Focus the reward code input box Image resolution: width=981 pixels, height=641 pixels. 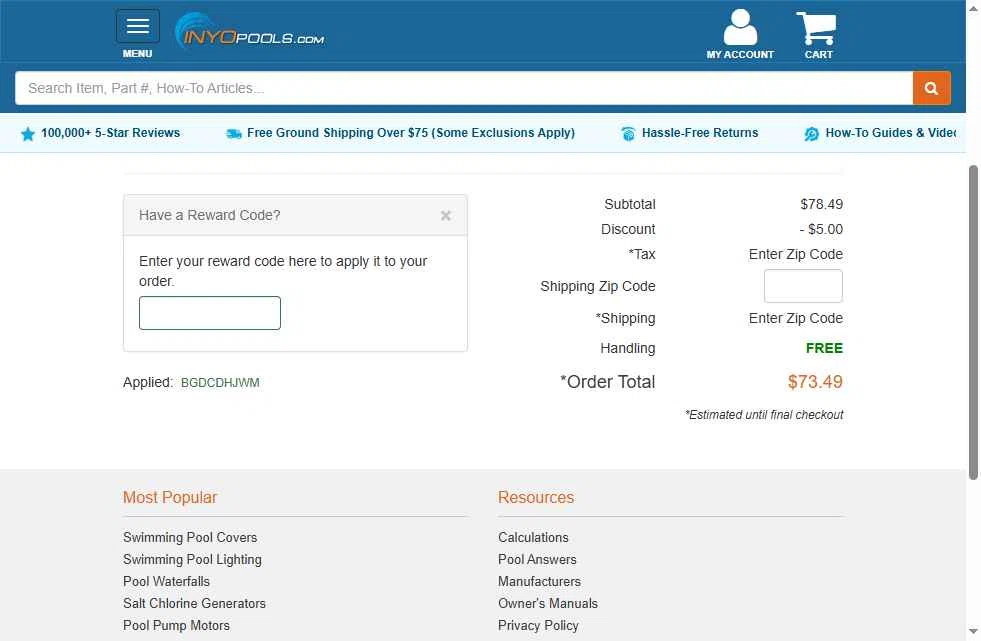(210, 313)
